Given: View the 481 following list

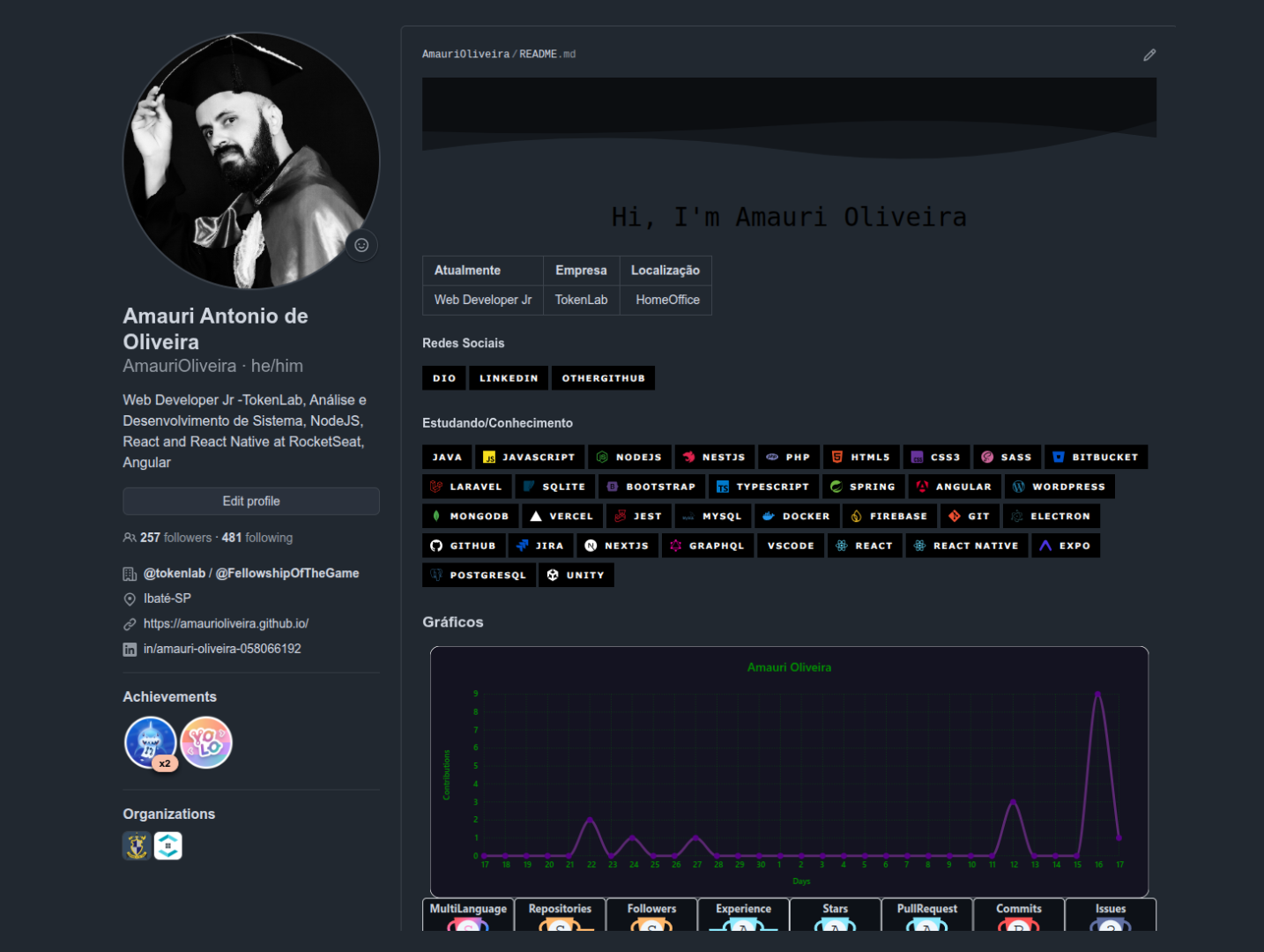Looking at the screenshot, I should [x=257, y=538].
